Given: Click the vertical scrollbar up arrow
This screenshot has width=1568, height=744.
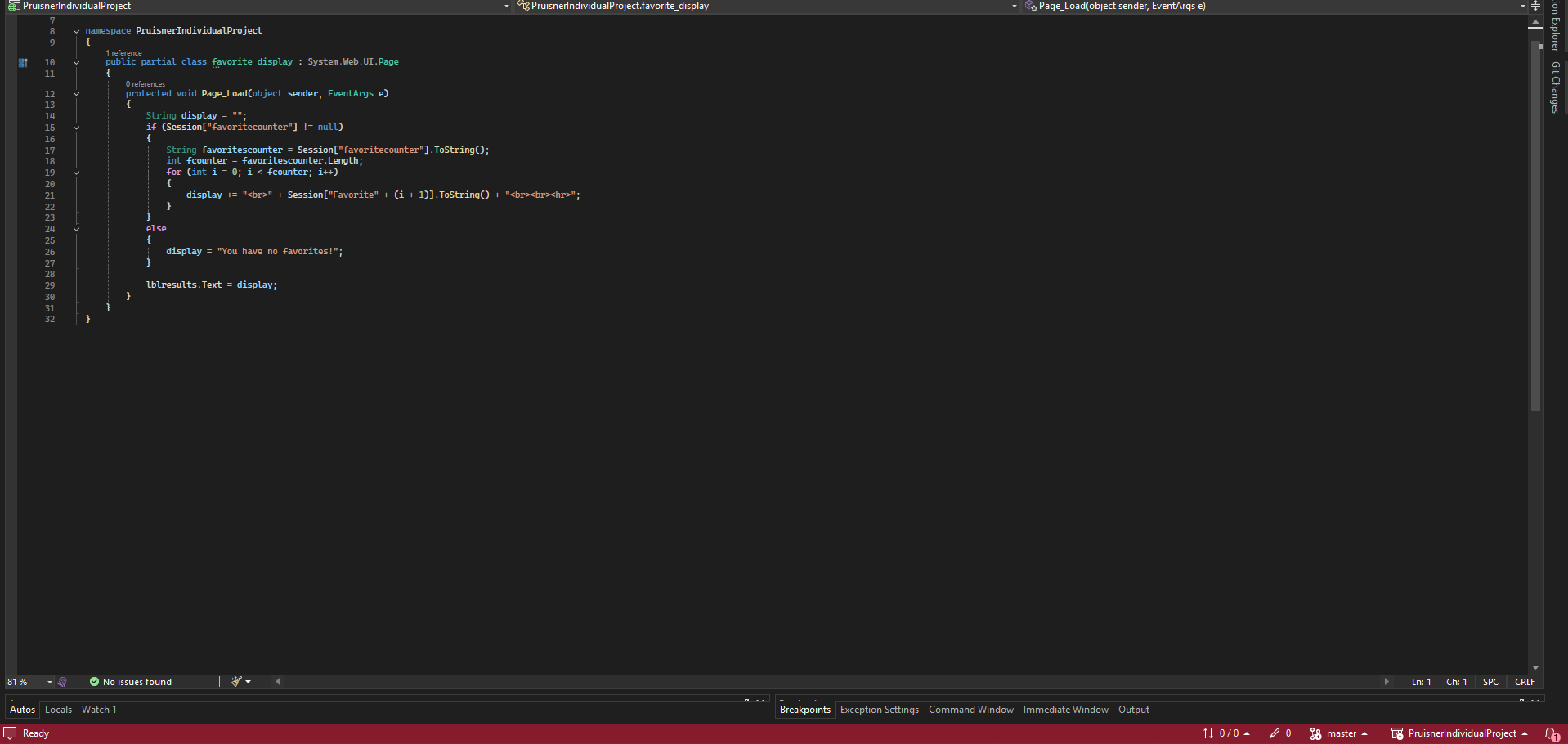Looking at the screenshot, I should click(1535, 23).
